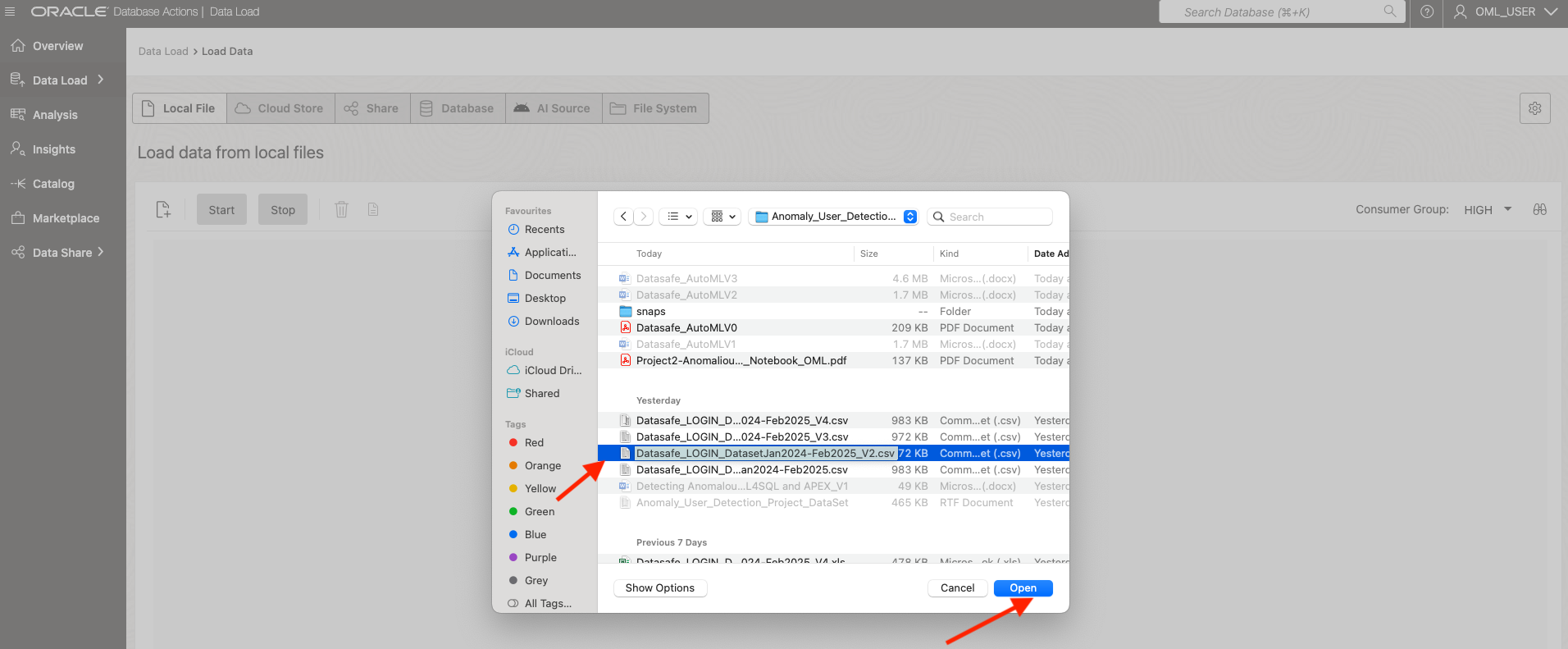Switch to the Share tab
The width and height of the screenshot is (1568, 649).
click(372, 108)
